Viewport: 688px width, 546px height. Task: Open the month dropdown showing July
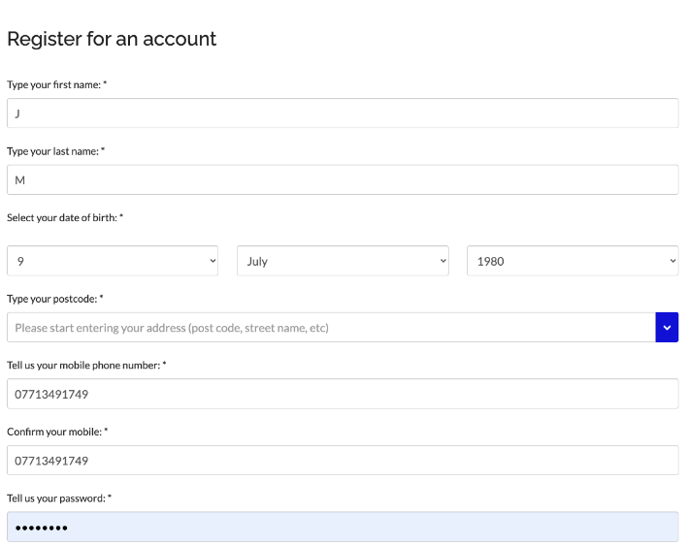point(343,261)
